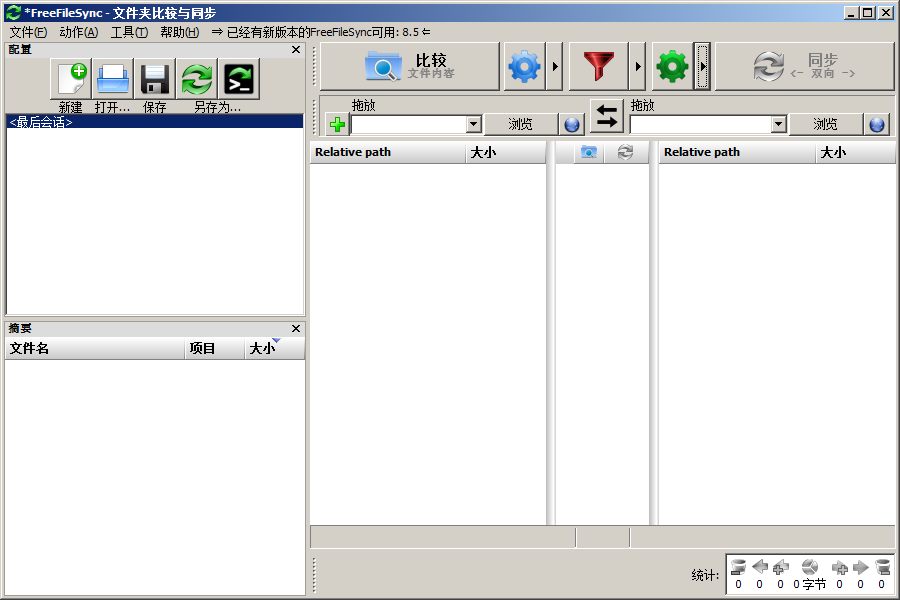The image size is (900, 600).
Task: Open left folder path dropdown arrow
Action: (x=473, y=124)
